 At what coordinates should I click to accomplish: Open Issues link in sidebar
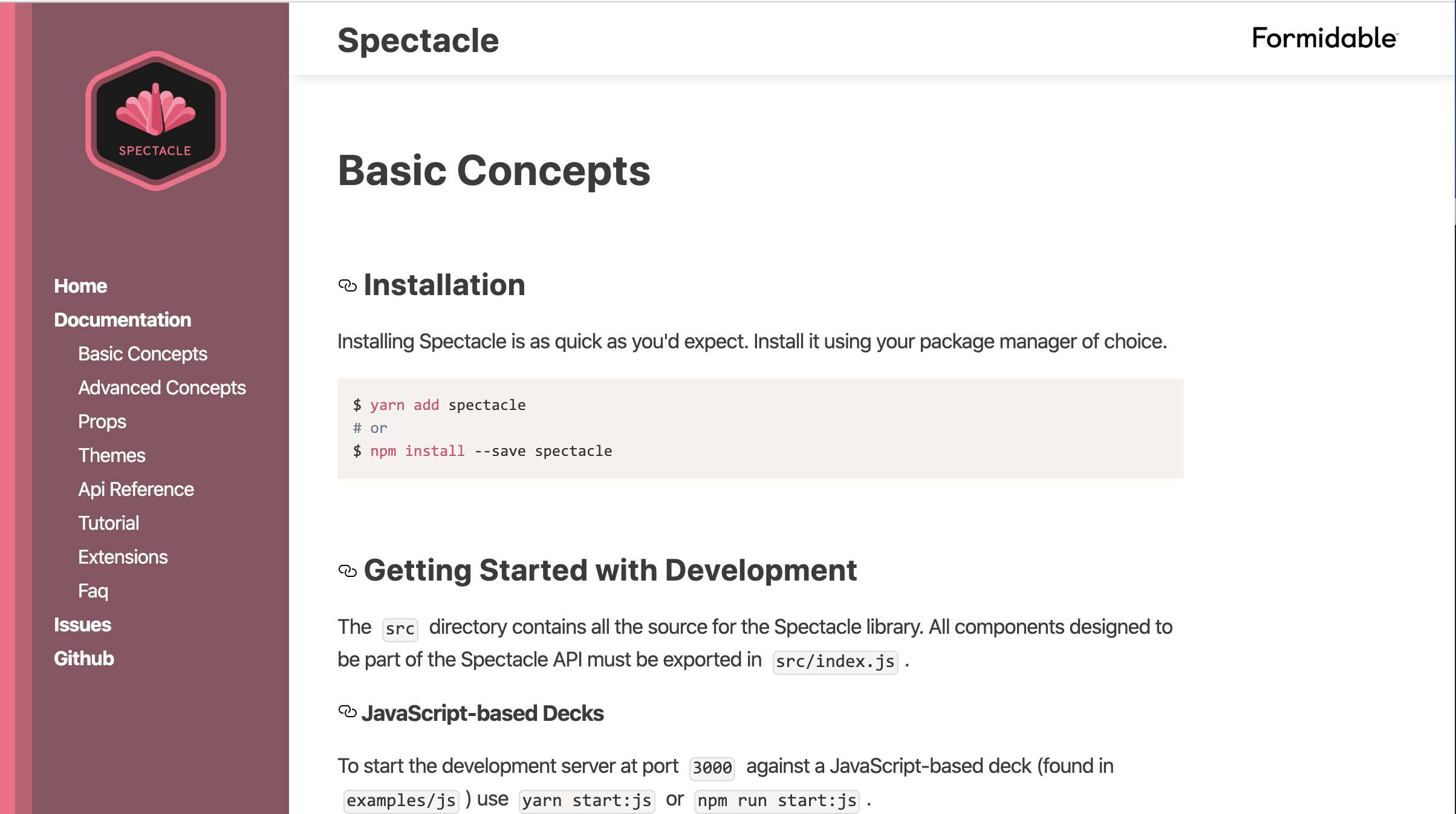click(82, 625)
